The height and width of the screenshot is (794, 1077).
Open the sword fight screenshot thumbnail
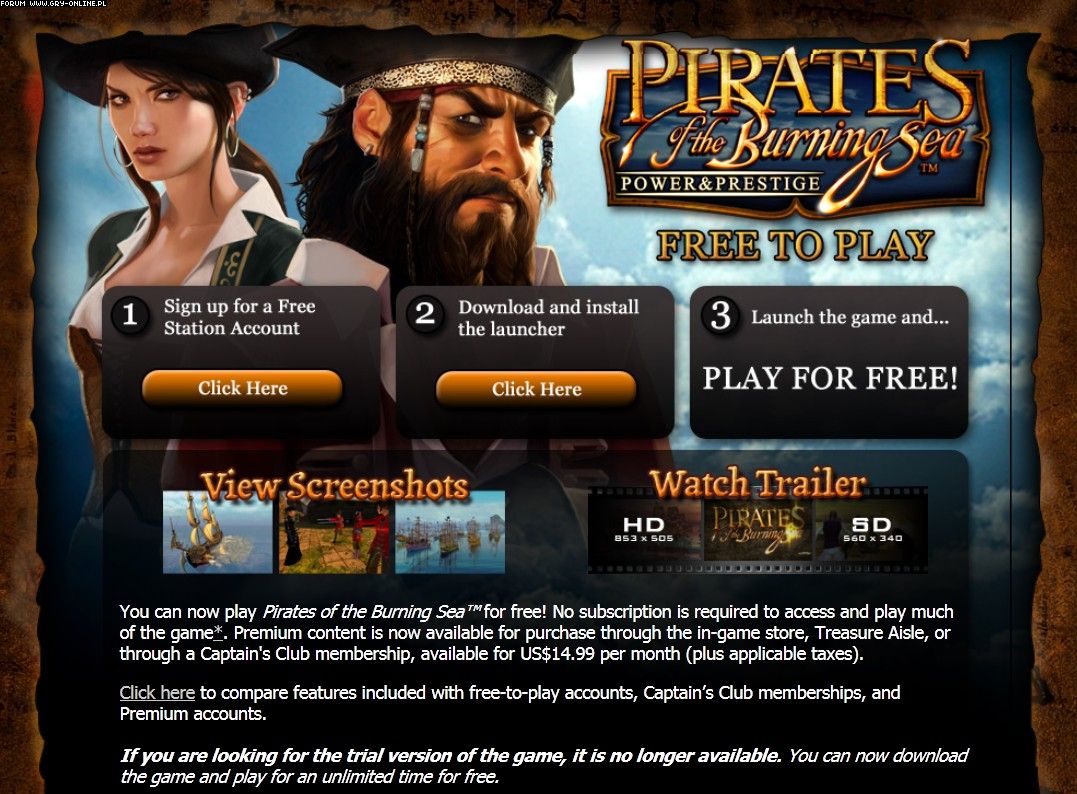(334, 532)
